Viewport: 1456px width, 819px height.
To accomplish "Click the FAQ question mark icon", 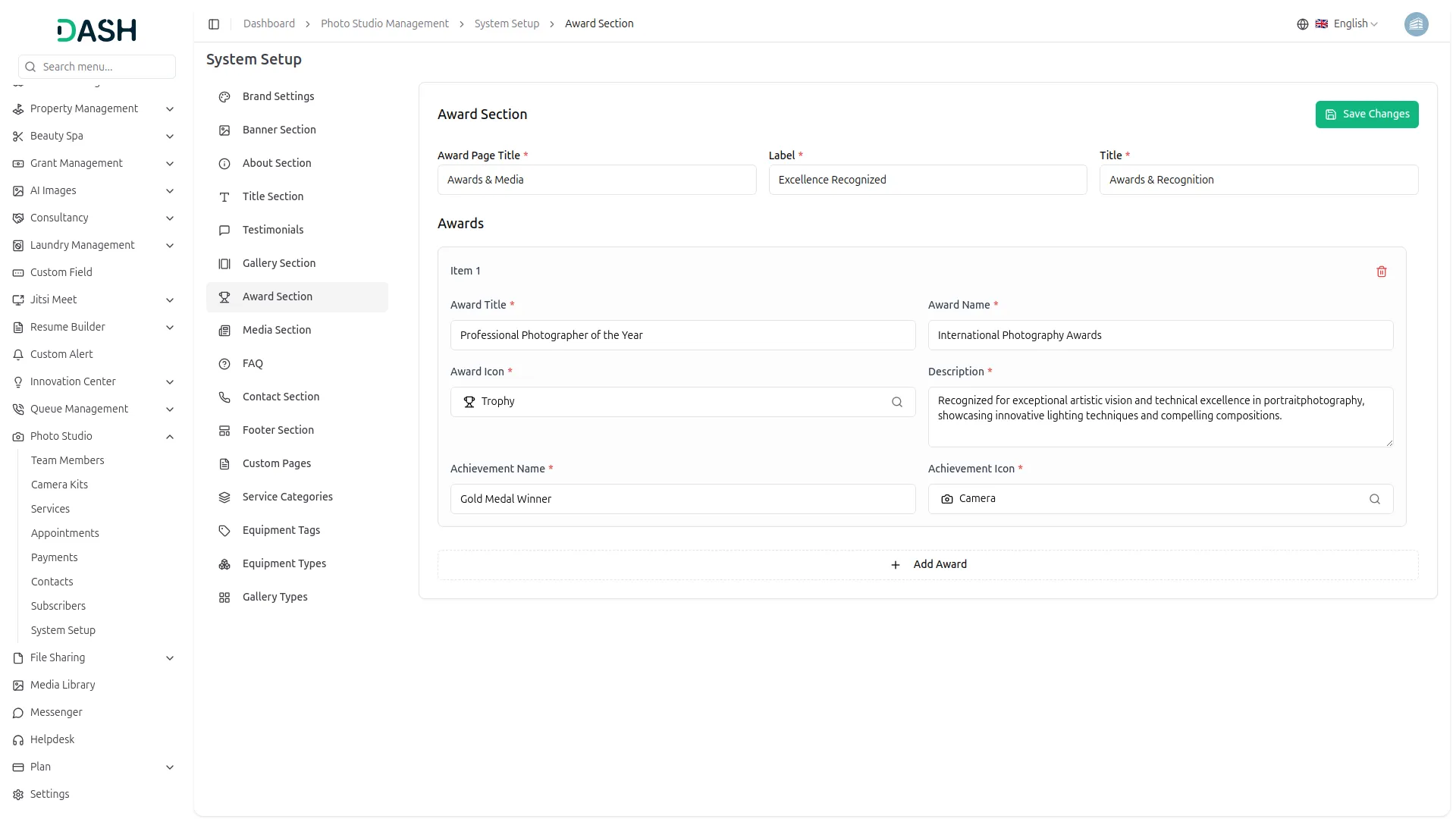I will pos(224,364).
